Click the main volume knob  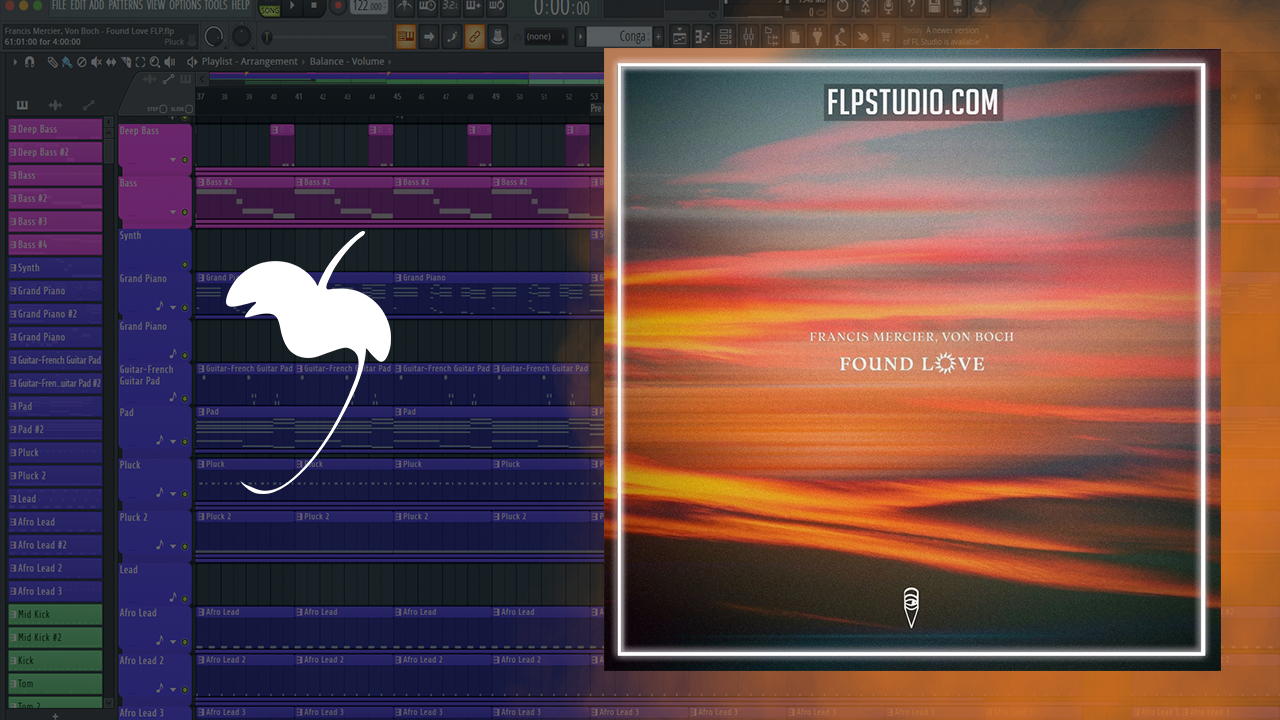point(214,37)
